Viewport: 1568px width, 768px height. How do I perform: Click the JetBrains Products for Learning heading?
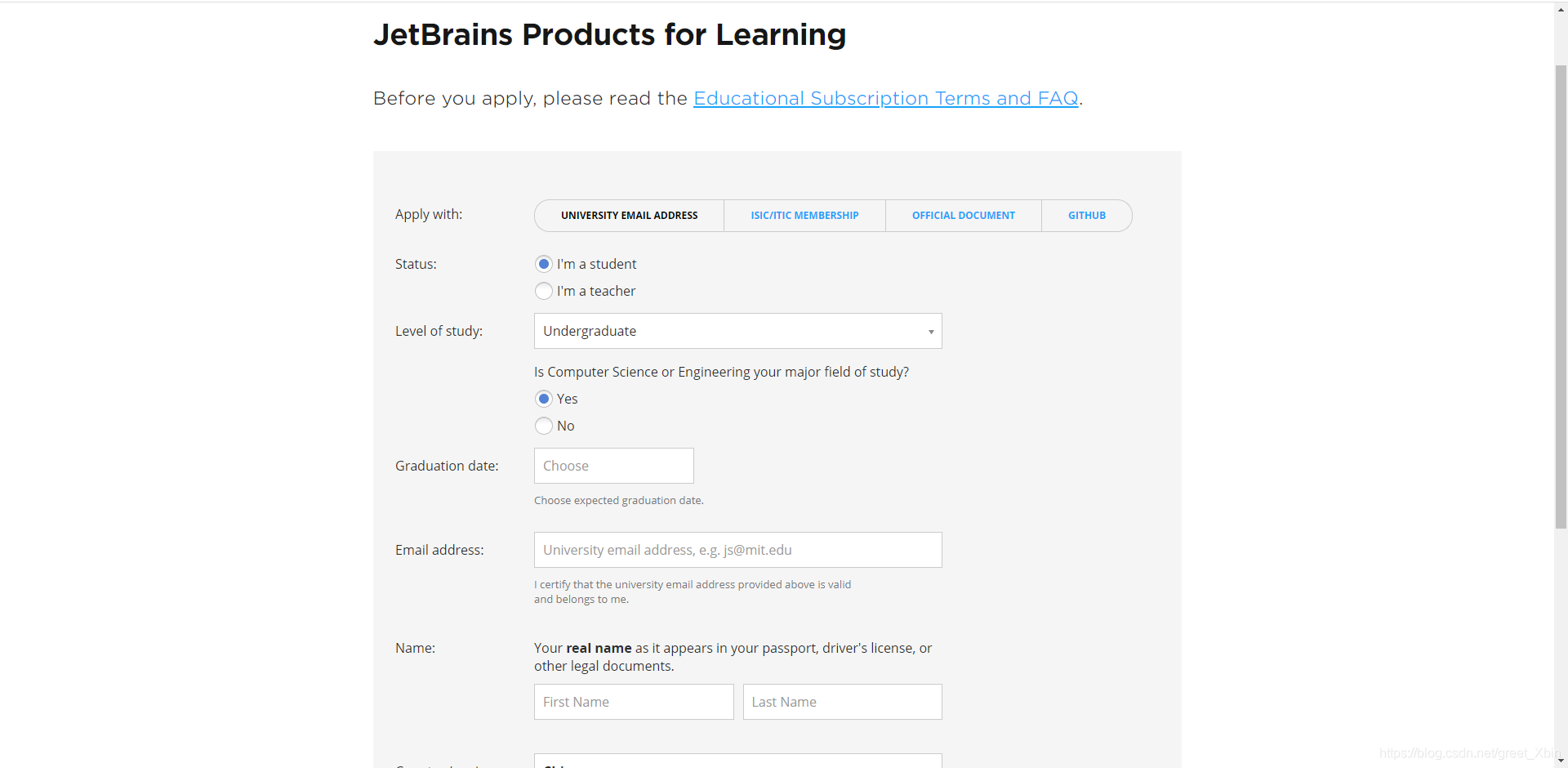coord(610,35)
